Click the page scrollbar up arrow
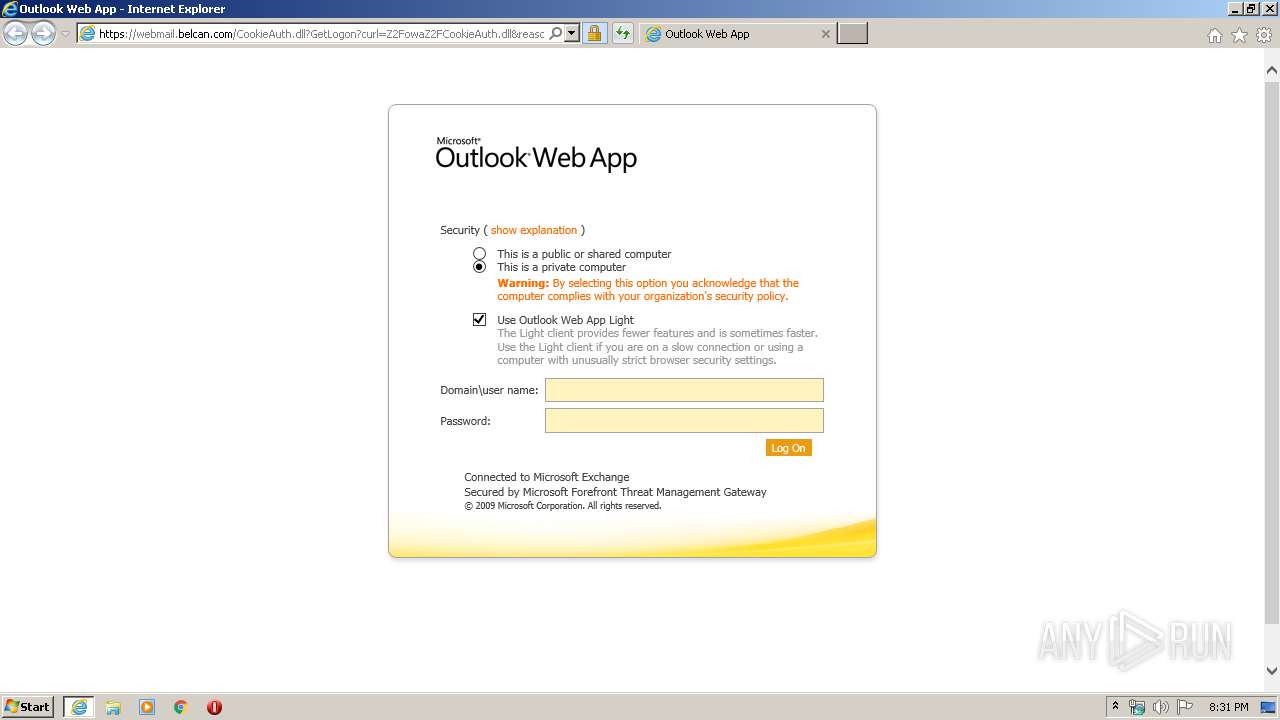Screen dimensions: 1280x720 [x=1272, y=71]
